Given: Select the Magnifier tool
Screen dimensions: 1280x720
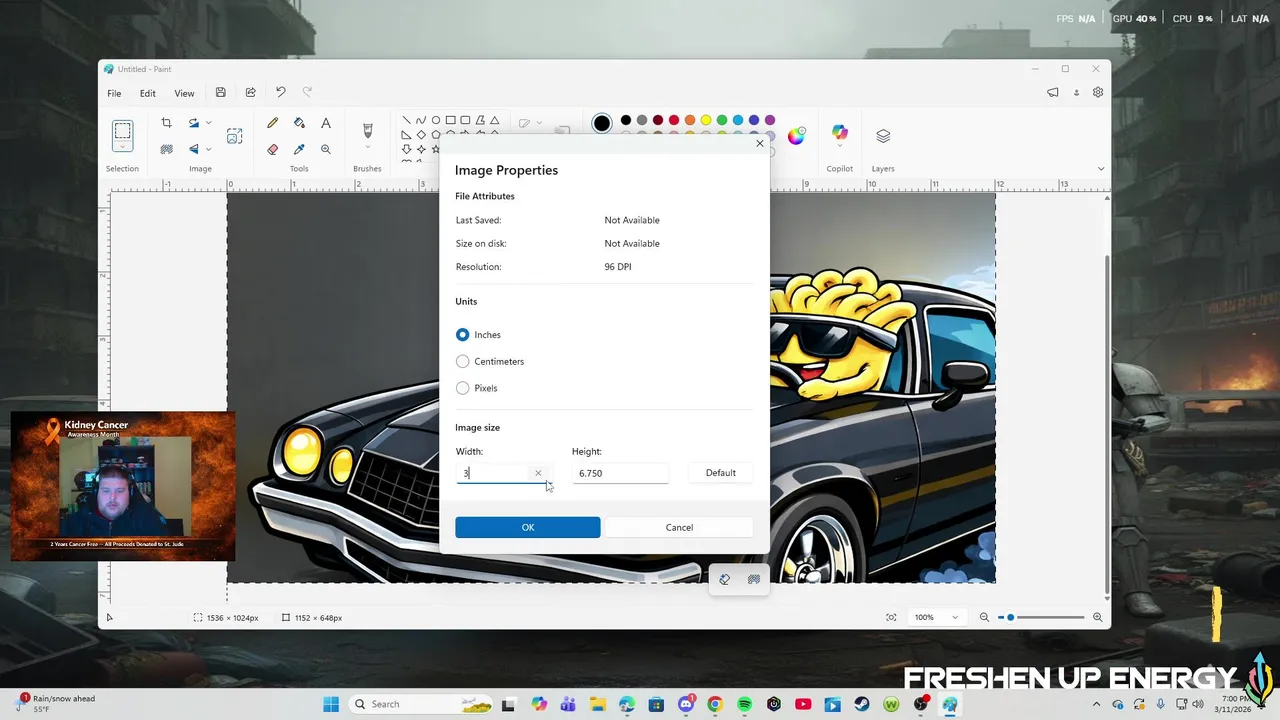Looking at the screenshot, I should coord(326,149).
